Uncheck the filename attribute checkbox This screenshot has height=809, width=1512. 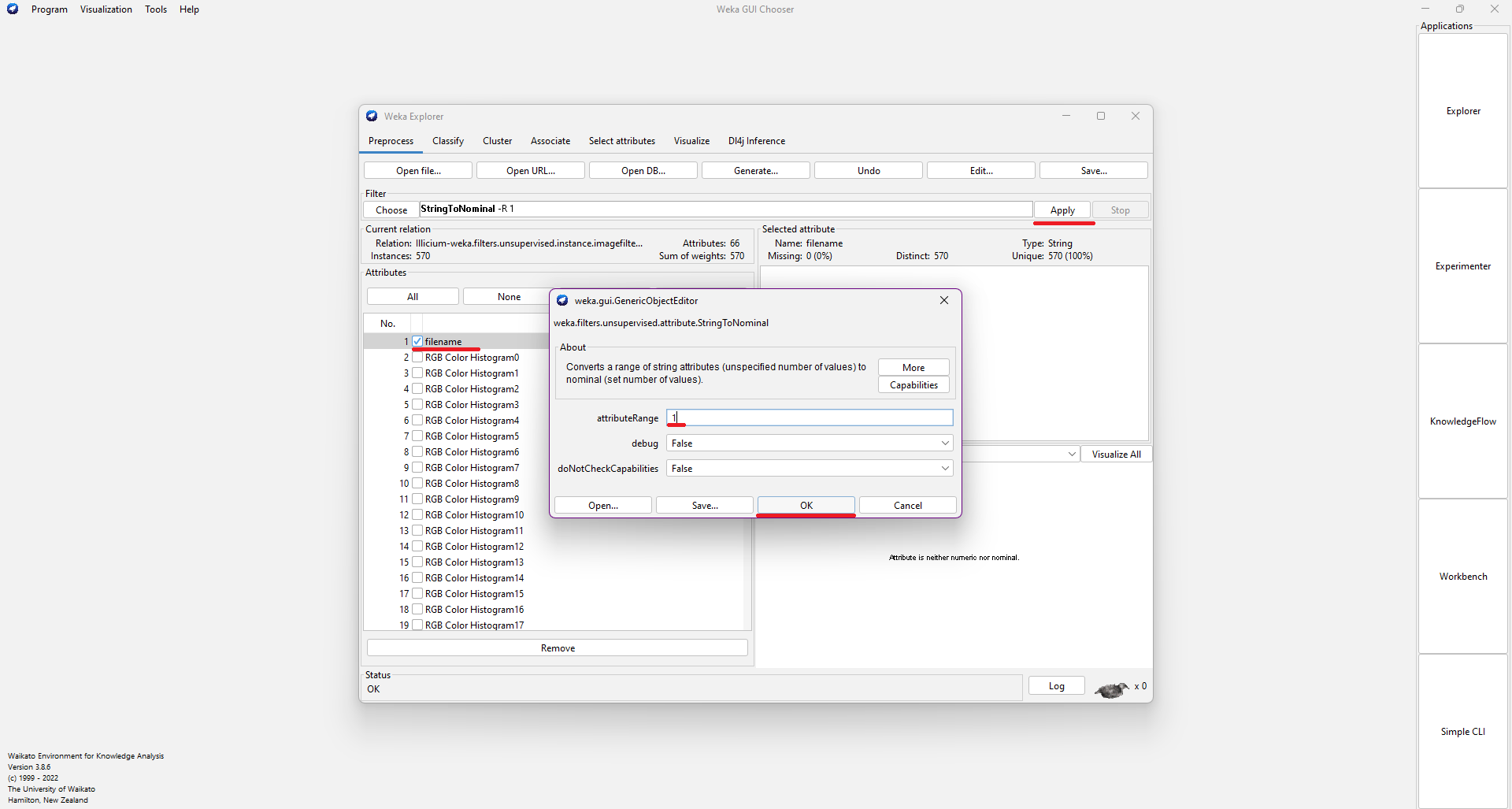[x=417, y=342]
